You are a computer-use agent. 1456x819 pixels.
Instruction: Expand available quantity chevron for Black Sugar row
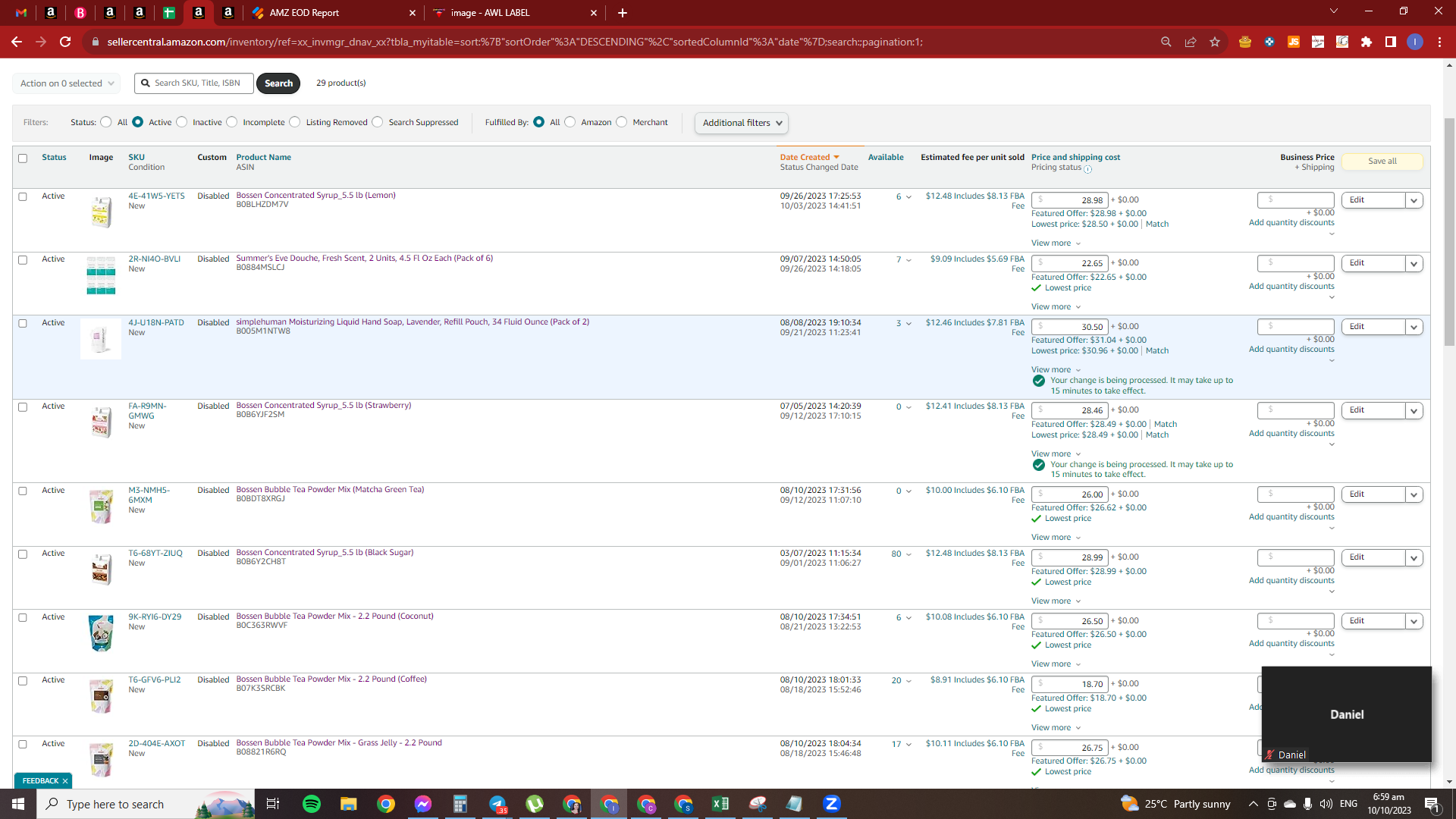tap(908, 554)
